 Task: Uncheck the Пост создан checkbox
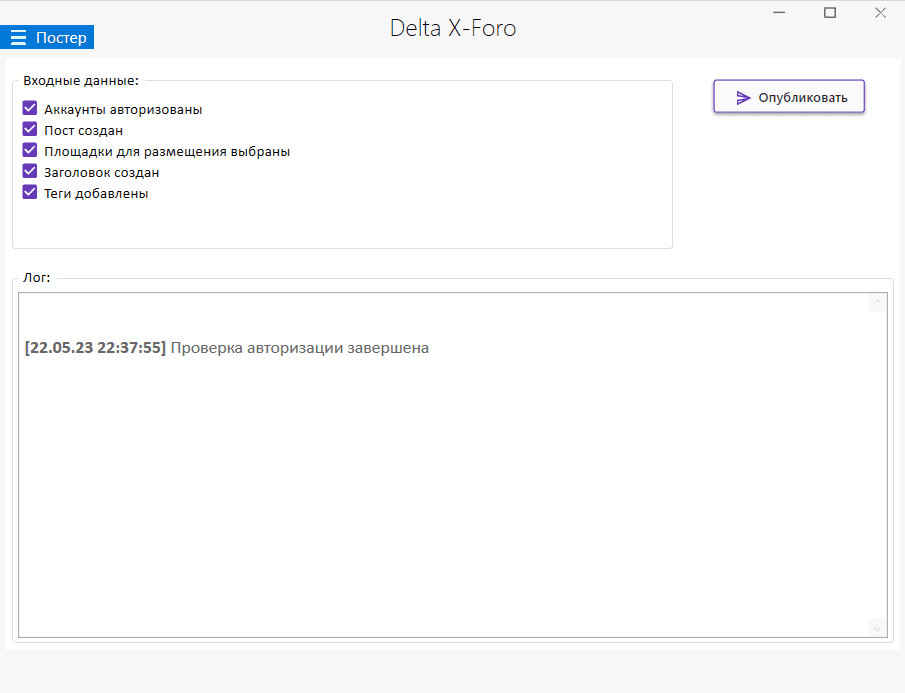30,130
